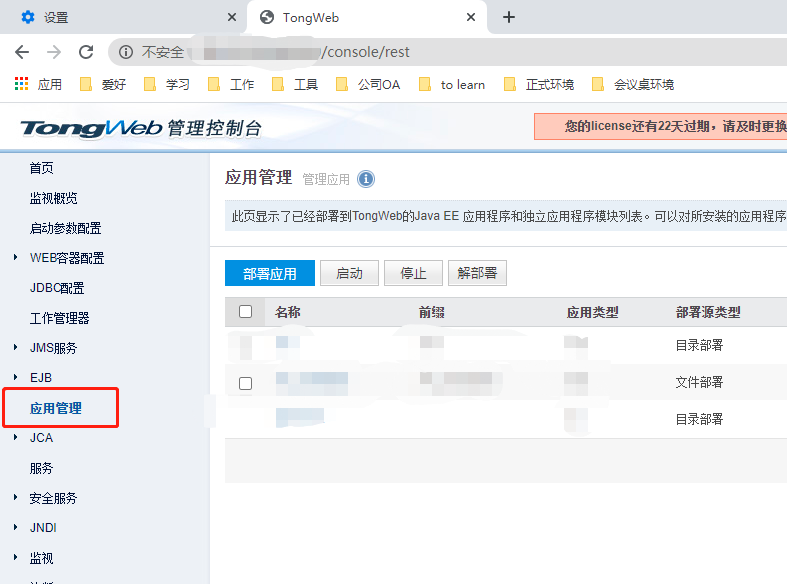
Task: Open the 爱好 bookmark folder
Action: click(x=103, y=84)
